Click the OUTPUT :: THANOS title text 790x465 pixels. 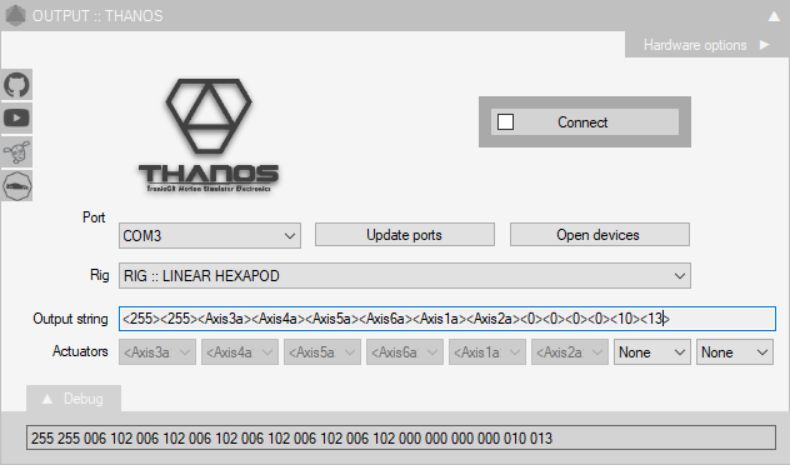tap(98, 16)
